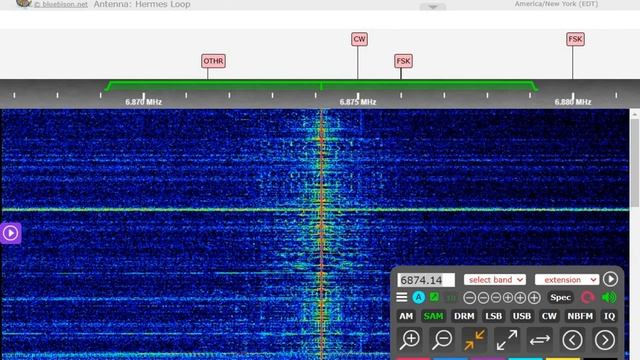
Task: Page waterfall right with circled arrow
Action: [x=604, y=340]
